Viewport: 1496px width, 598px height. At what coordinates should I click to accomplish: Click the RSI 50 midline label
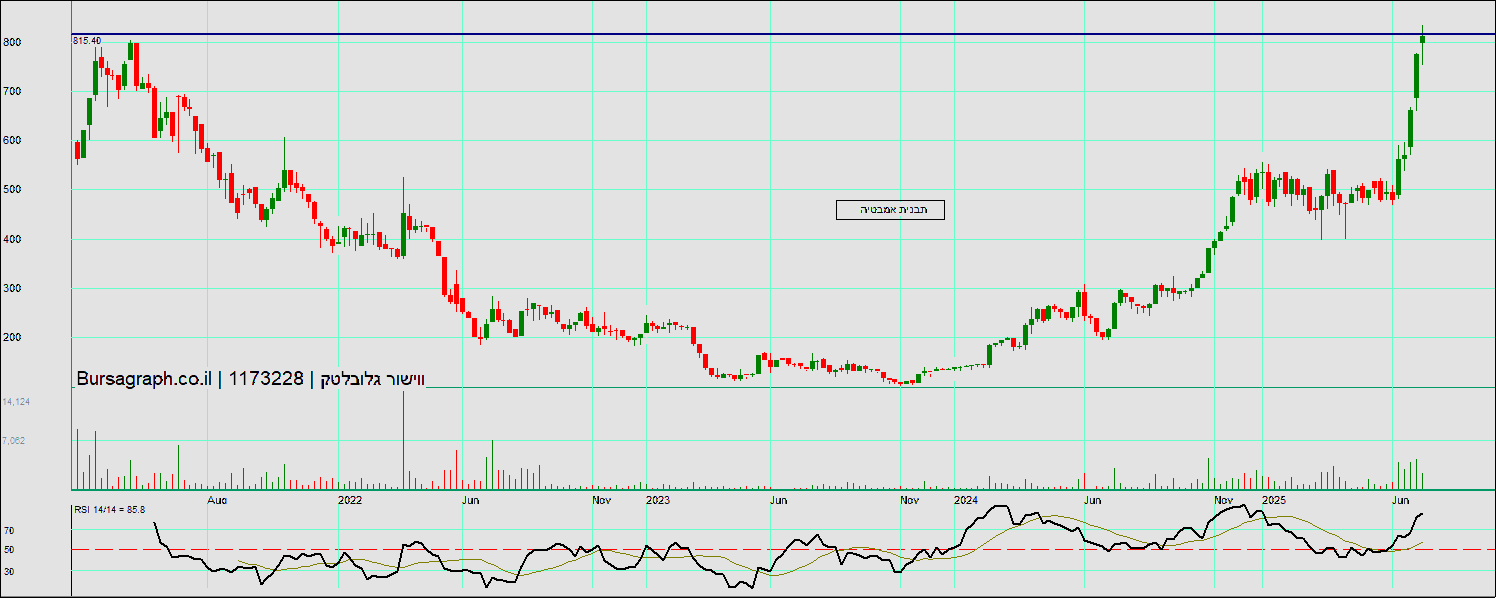coord(10,550)
